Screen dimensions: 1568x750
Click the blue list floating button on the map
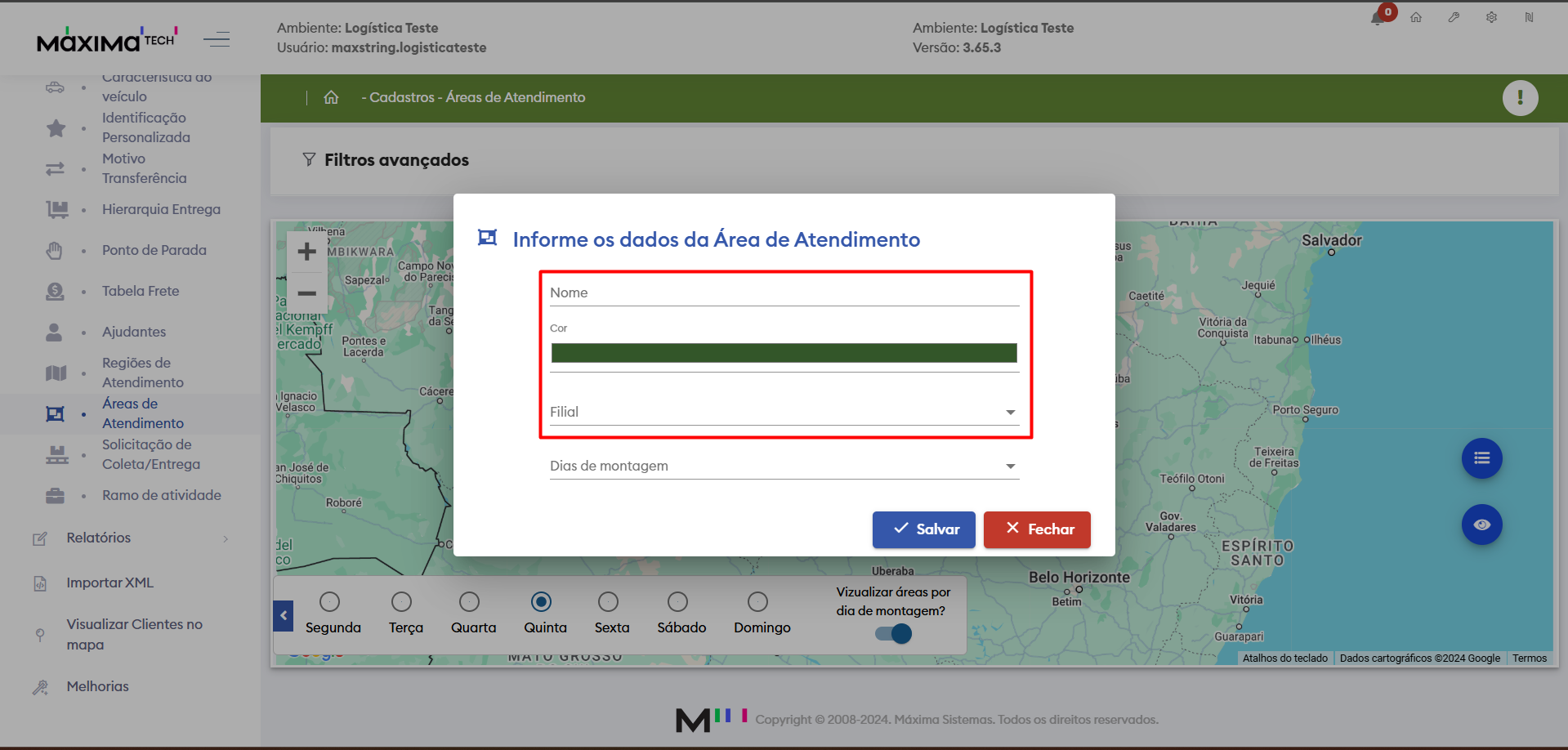[x=1481, y=458]
